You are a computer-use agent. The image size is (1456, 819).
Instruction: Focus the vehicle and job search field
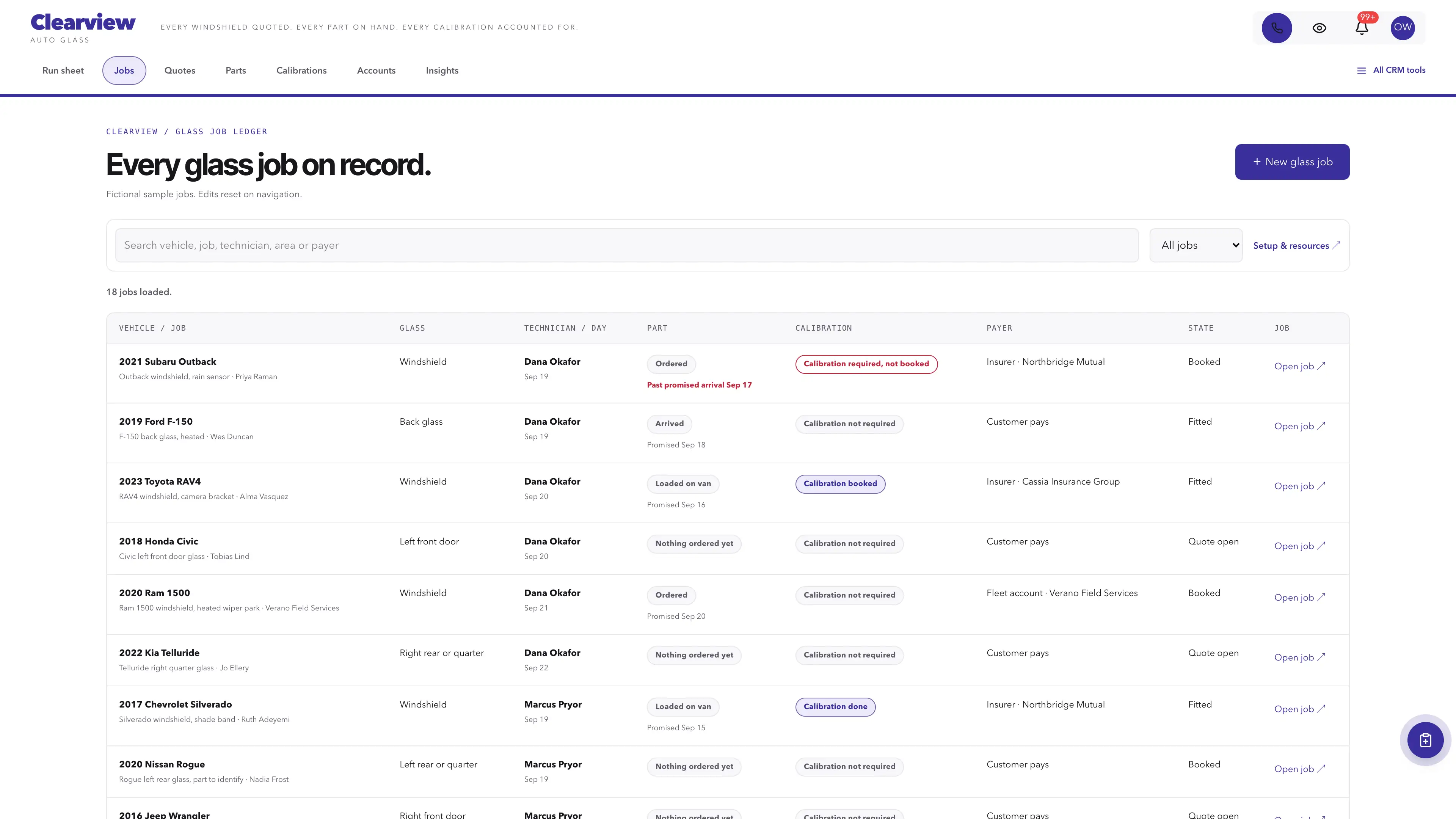coord(627,245)
